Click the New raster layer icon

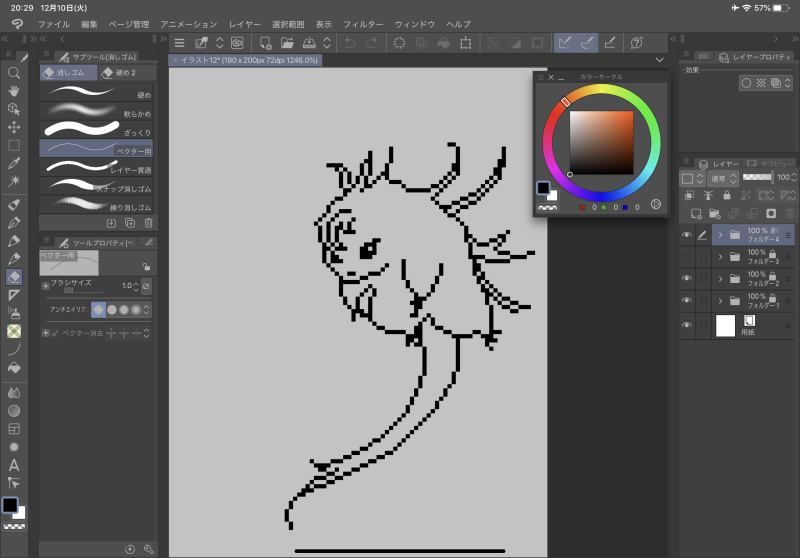coord(696,214)
